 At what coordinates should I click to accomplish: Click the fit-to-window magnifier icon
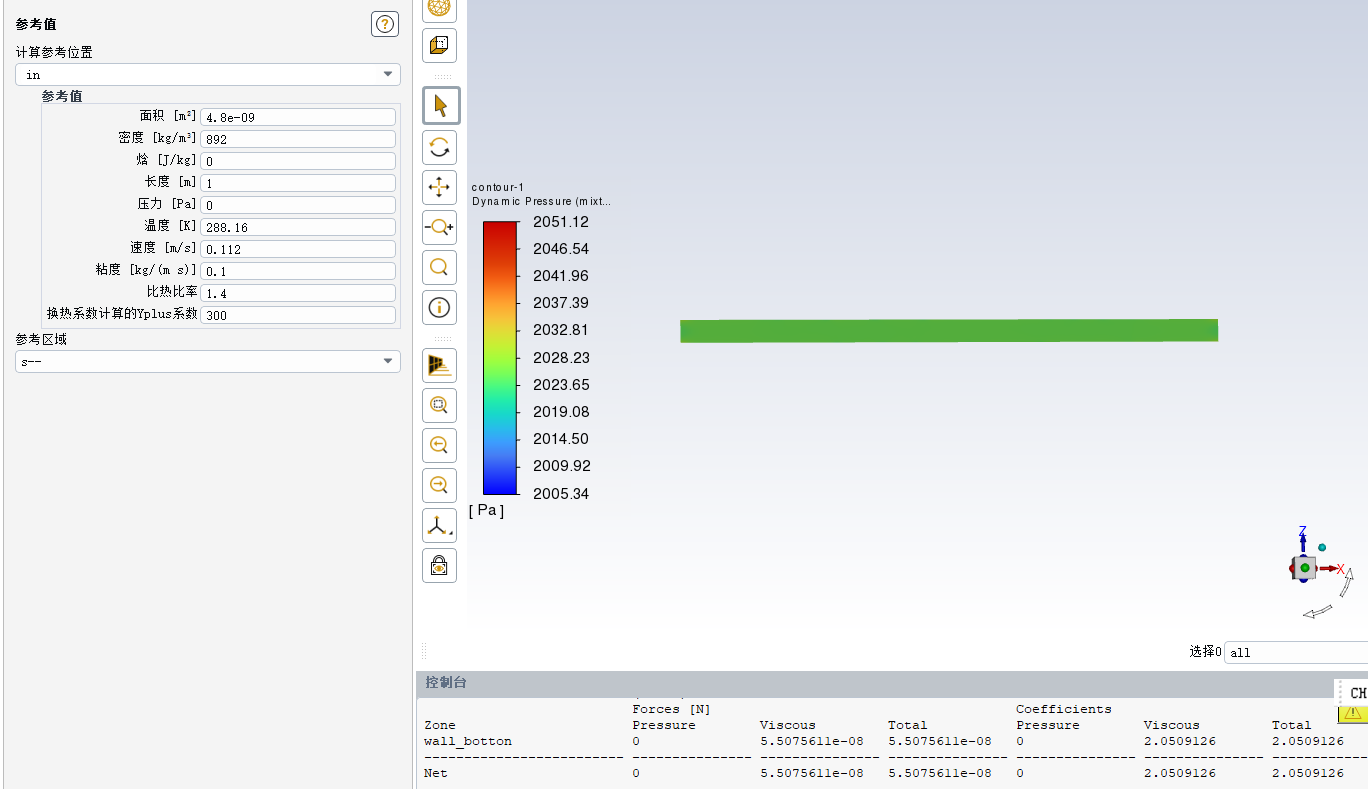coord(439,405)
